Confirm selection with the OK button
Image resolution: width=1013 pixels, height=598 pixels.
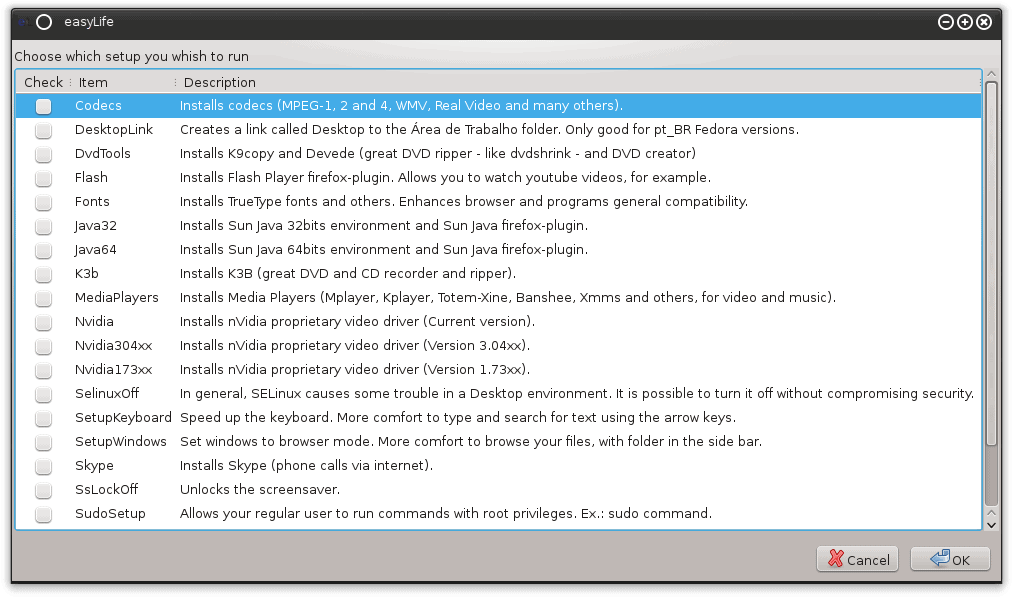950,559
